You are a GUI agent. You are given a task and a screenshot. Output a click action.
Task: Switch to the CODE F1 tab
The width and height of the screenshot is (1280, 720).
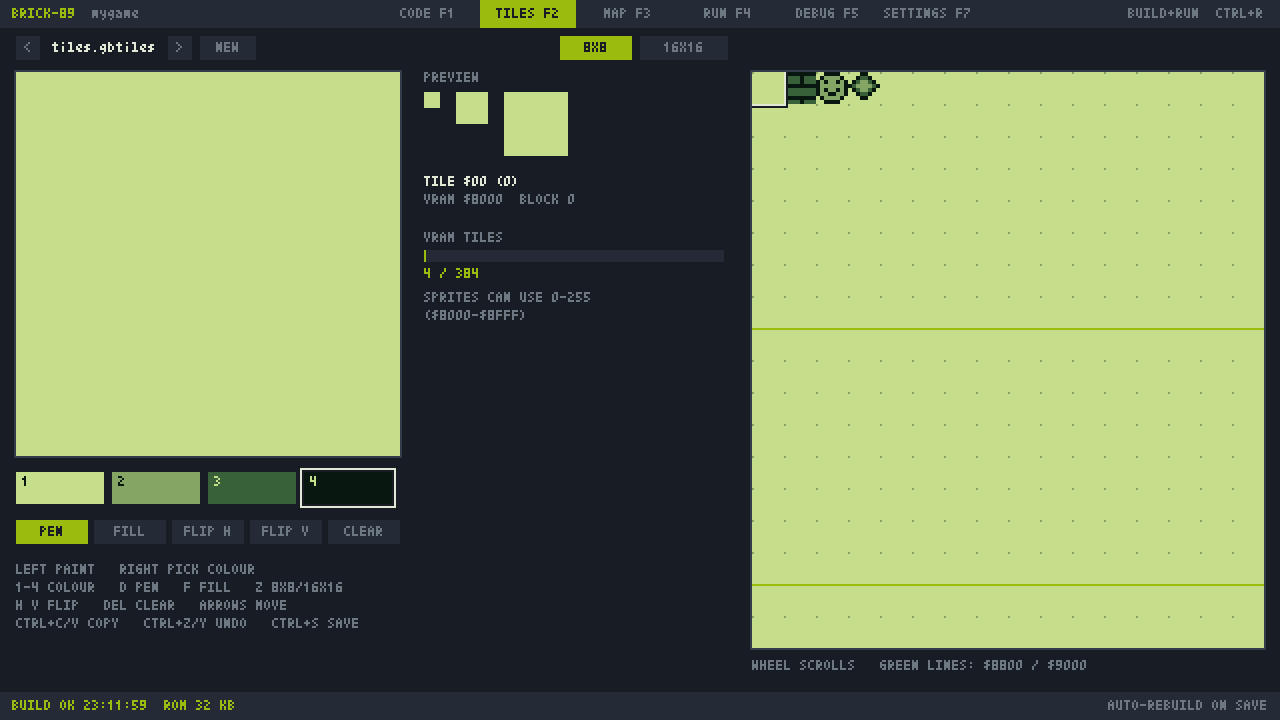pyautogui.click(x=426, y=13)
